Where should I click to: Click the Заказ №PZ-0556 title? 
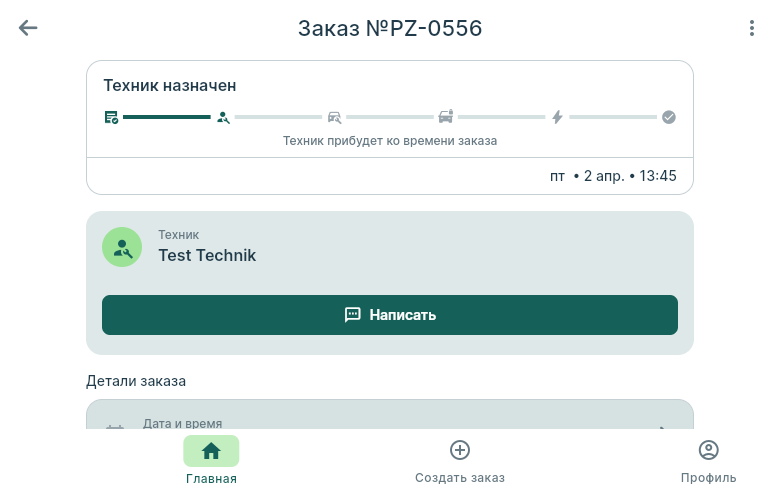(390, 28)
